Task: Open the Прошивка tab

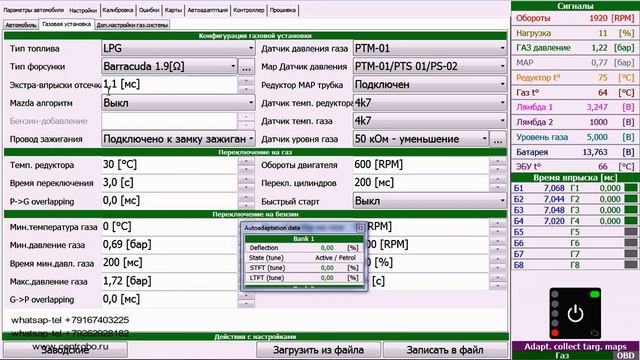Action: click(x=282, y=10)
